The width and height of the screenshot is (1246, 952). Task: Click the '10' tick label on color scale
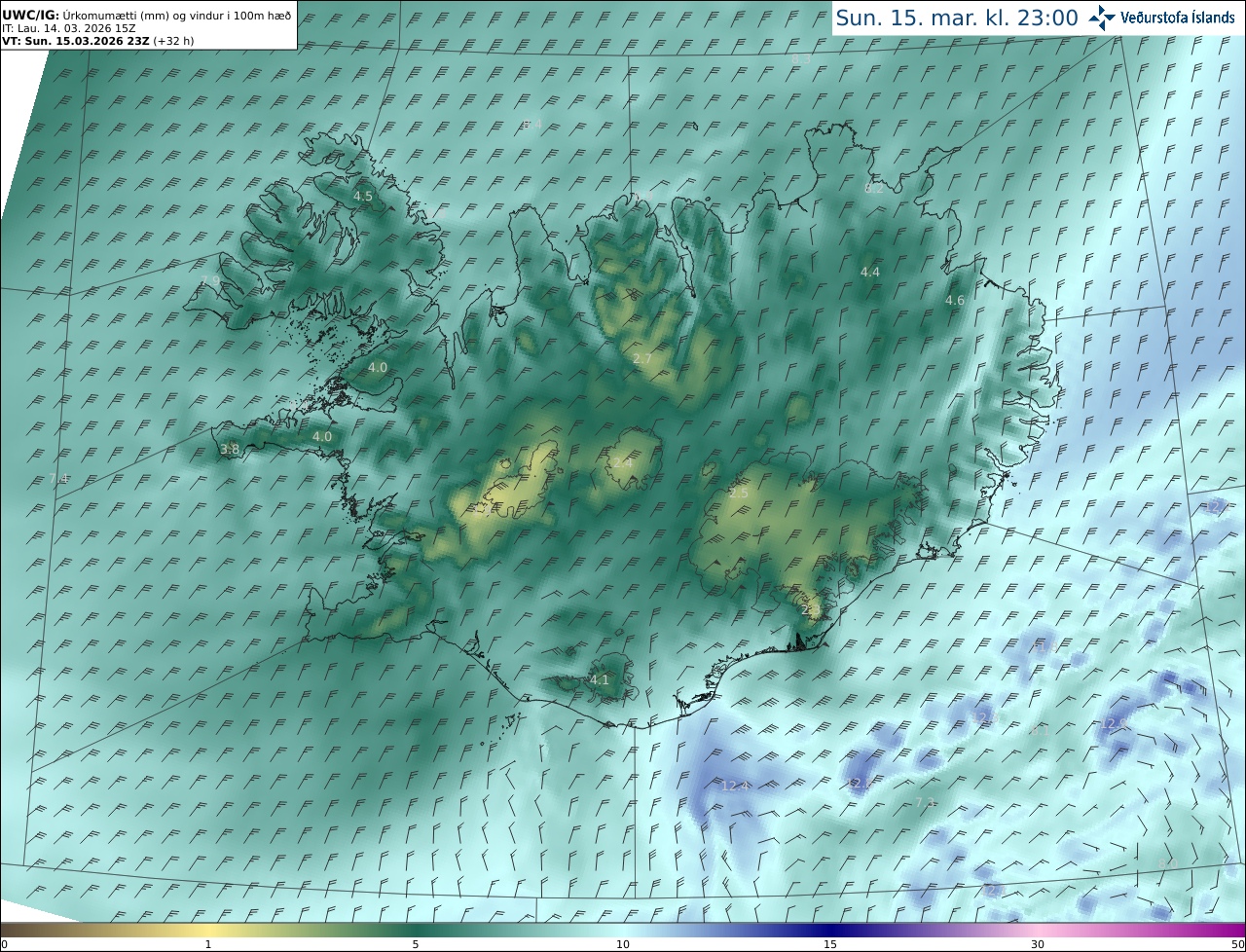(x=623, y=944)
